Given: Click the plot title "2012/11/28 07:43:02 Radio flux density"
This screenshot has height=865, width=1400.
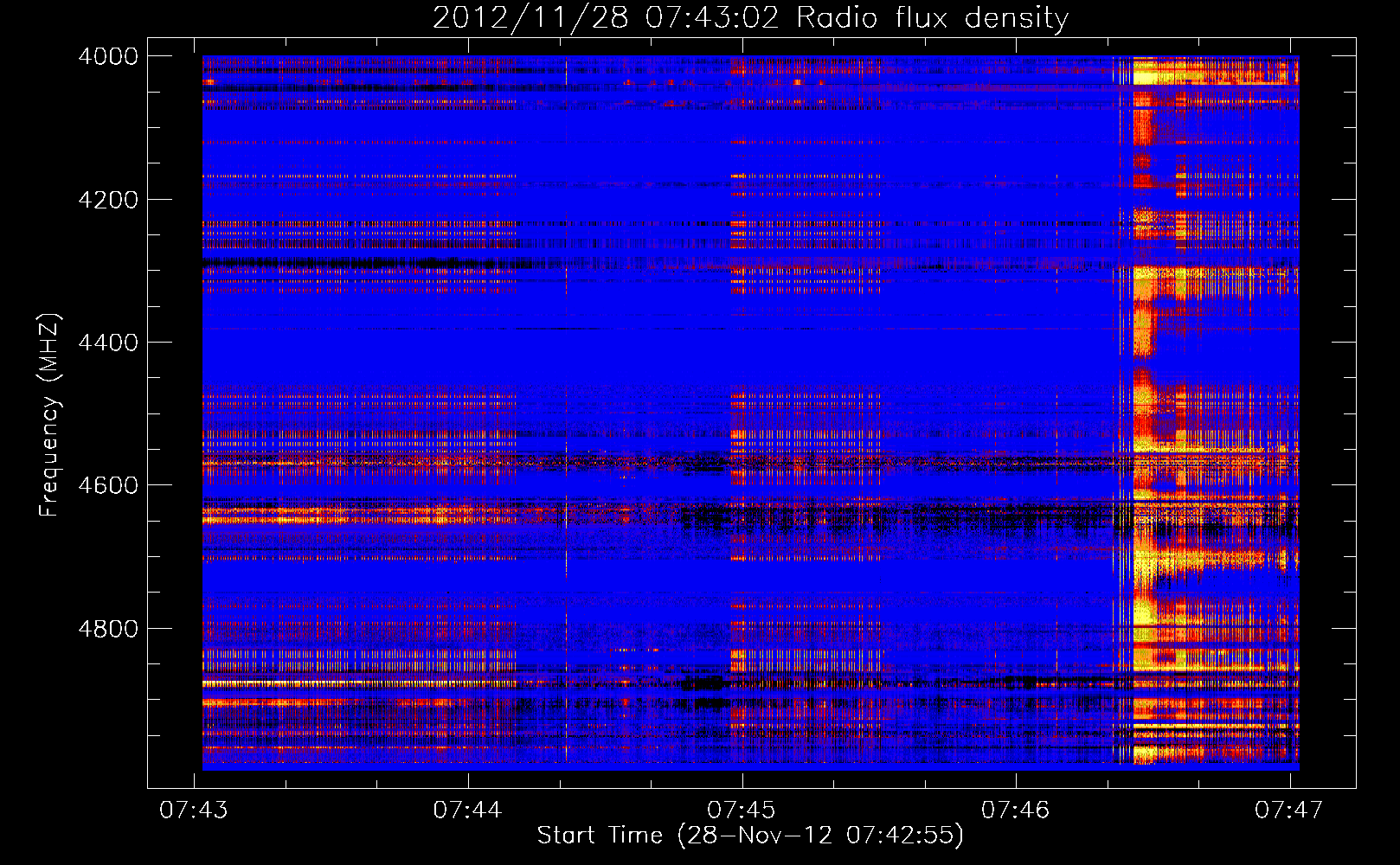Looking at the screenshot, I should [x=750, y=17].
